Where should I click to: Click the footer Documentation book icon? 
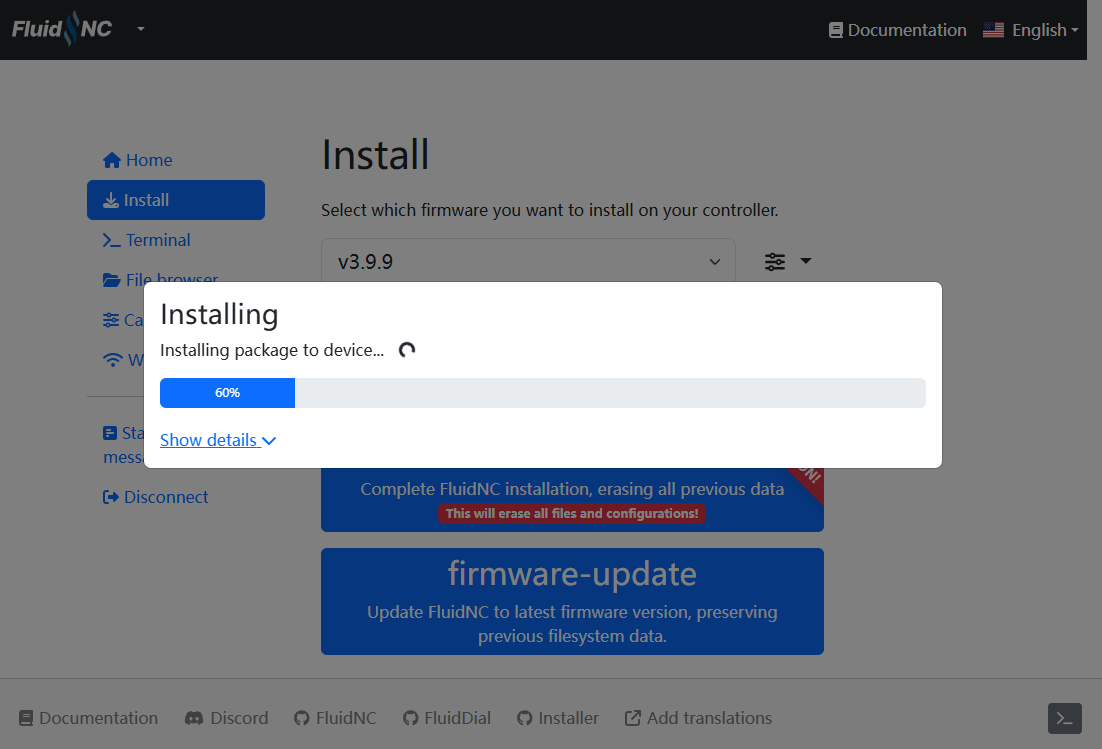click(26, 718)
